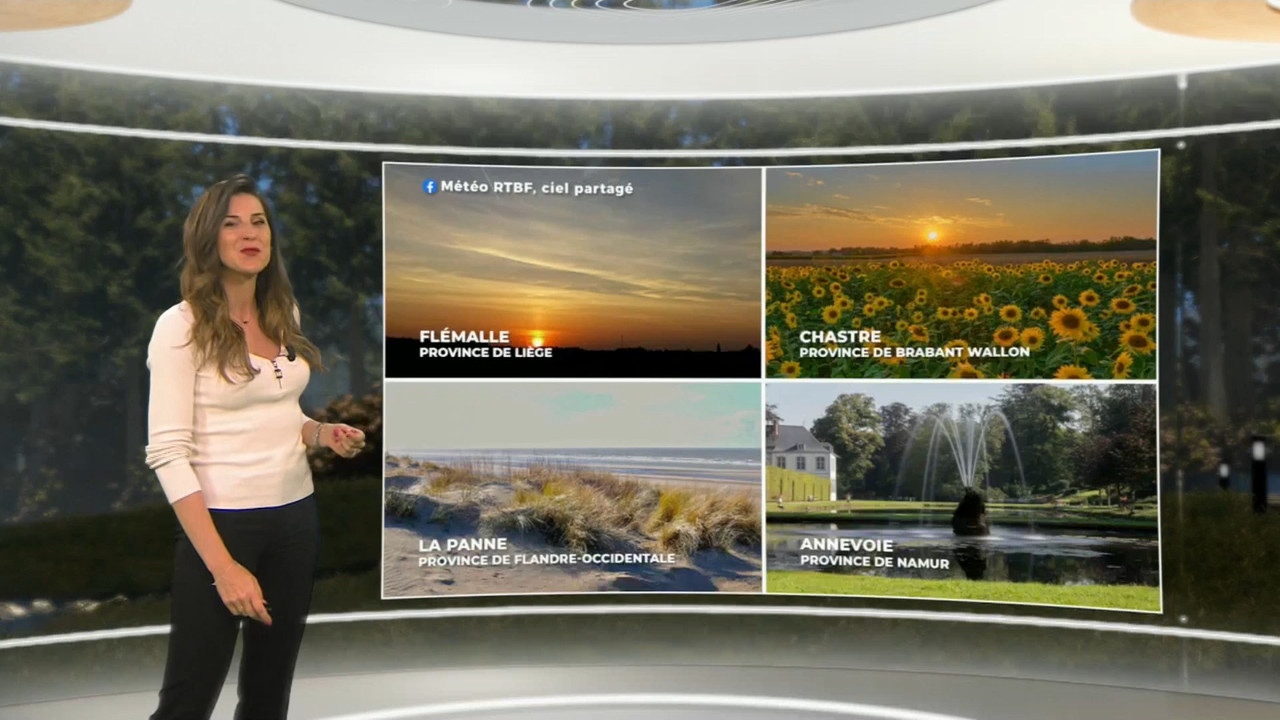
Task: Select the Flémalle sunset photo
Action: pos(573,271)
